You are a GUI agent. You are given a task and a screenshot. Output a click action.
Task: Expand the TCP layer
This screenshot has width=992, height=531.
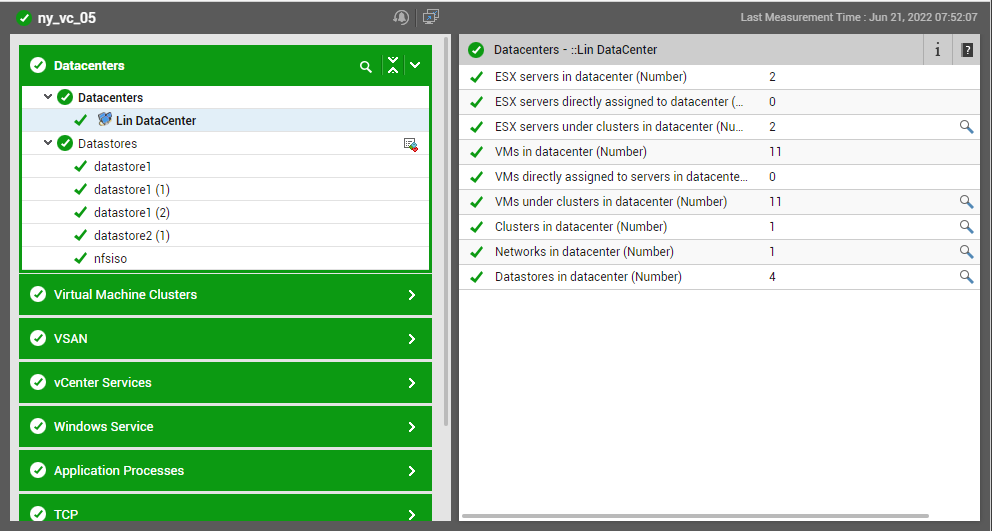(412, 515)
